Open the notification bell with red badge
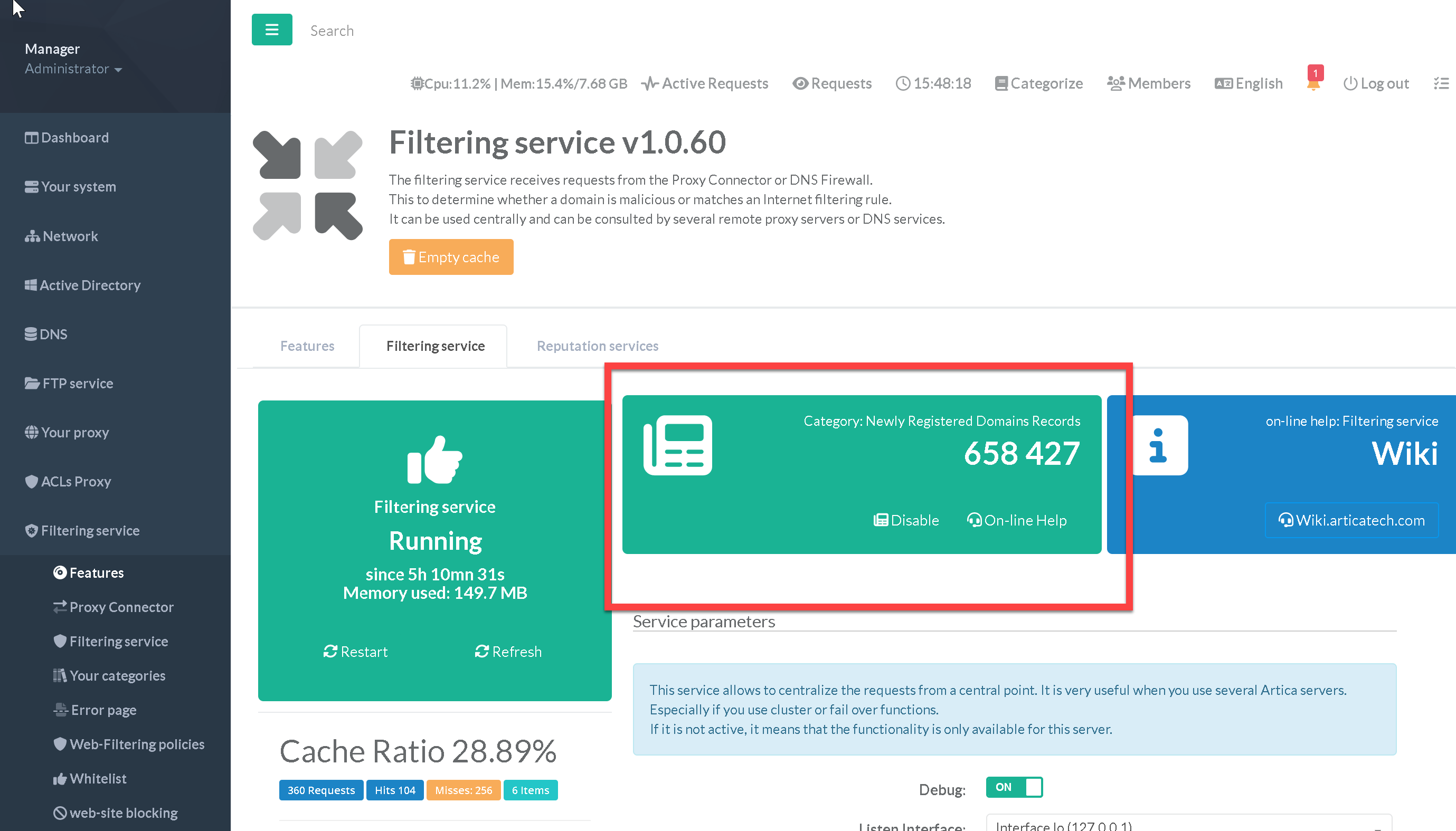Viewport: 1456px width, 831px height. [x=1313, y=83]
